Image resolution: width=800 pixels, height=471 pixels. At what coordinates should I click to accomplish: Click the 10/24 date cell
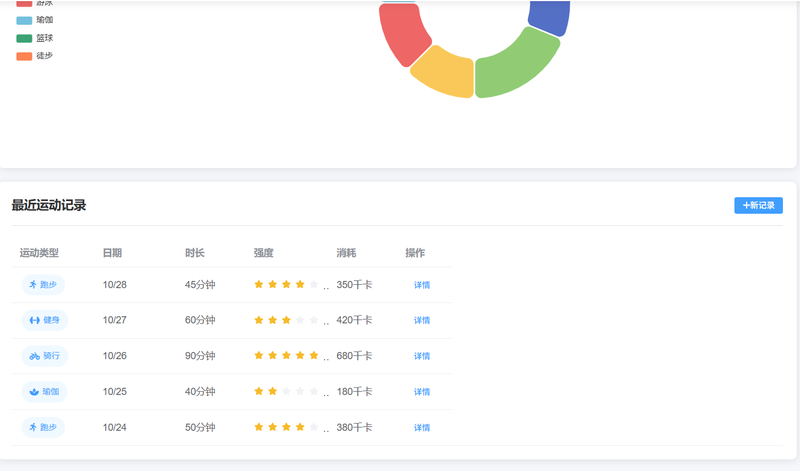[114, 427]
